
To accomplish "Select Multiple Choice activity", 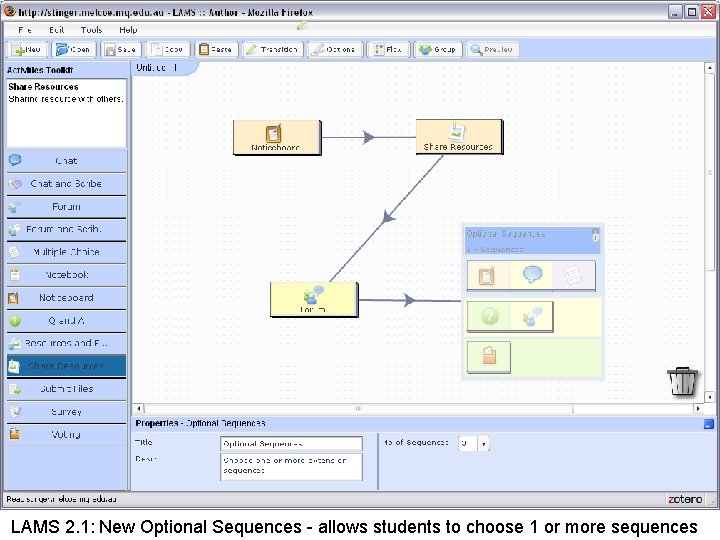I will point(67,252).
